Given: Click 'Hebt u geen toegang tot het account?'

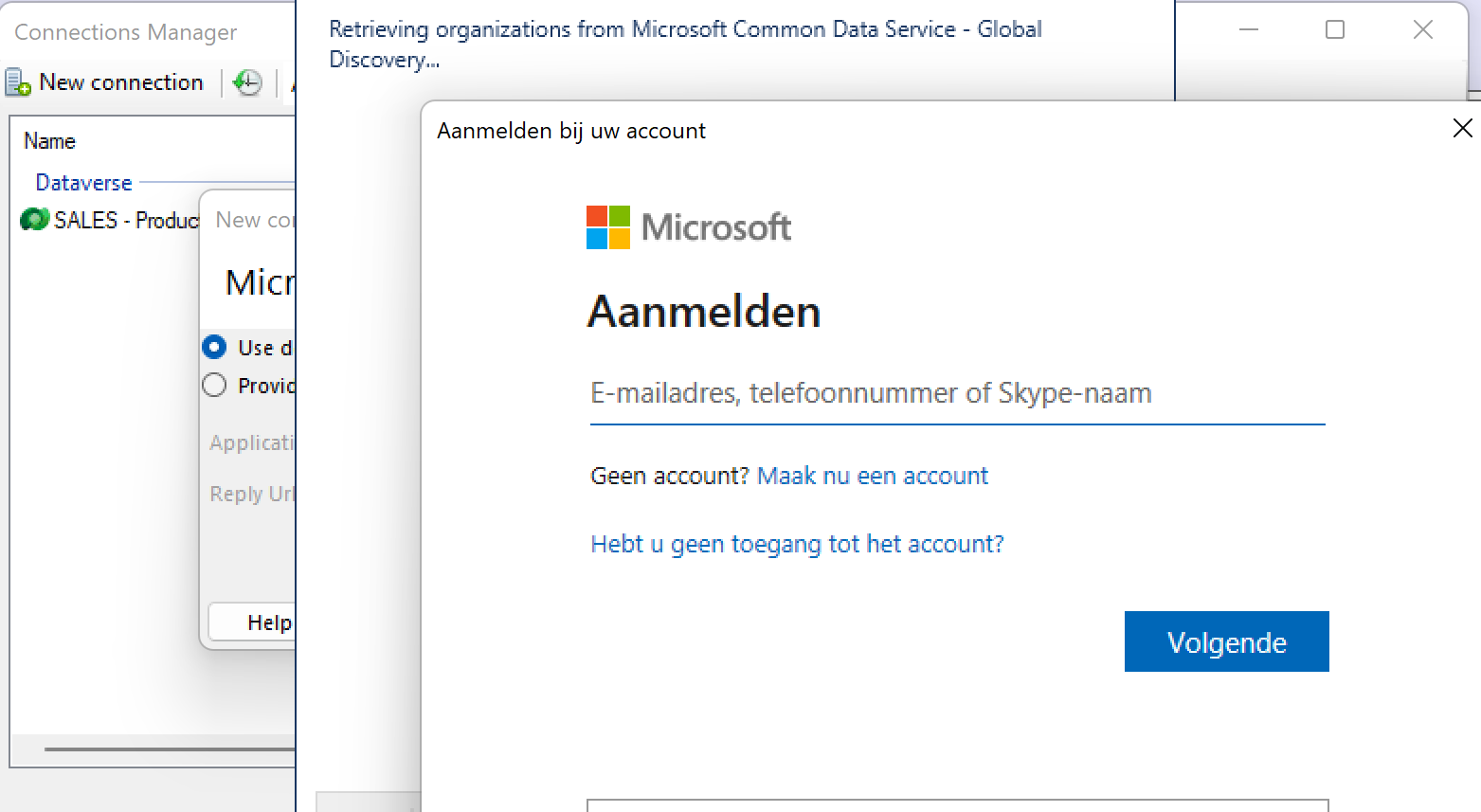Looking at the screenshot, I should (x=797, y=543).
